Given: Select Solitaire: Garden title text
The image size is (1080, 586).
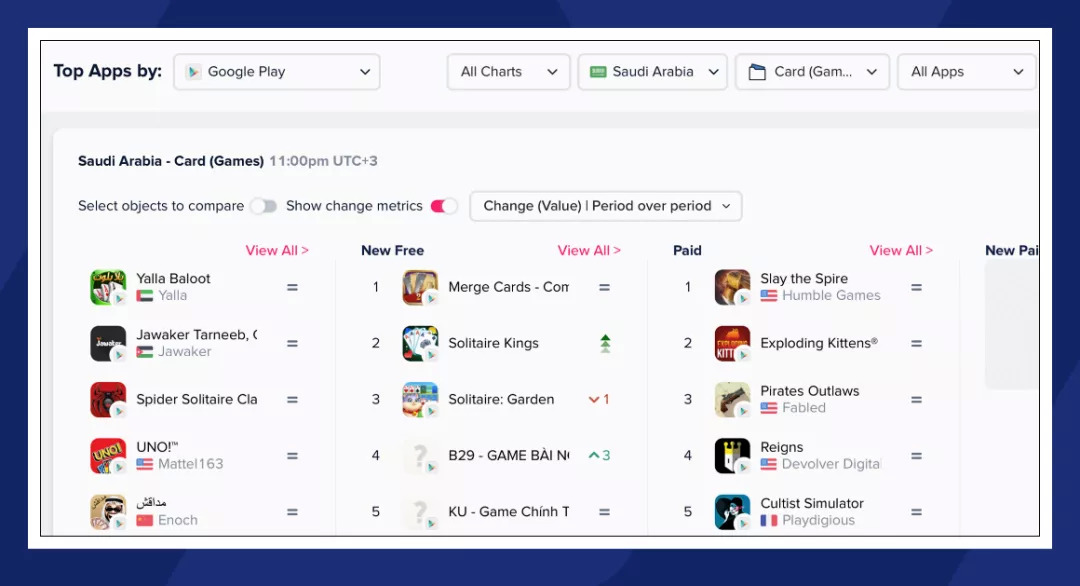Looking at the screenshot, I should (x=501, y=399).
